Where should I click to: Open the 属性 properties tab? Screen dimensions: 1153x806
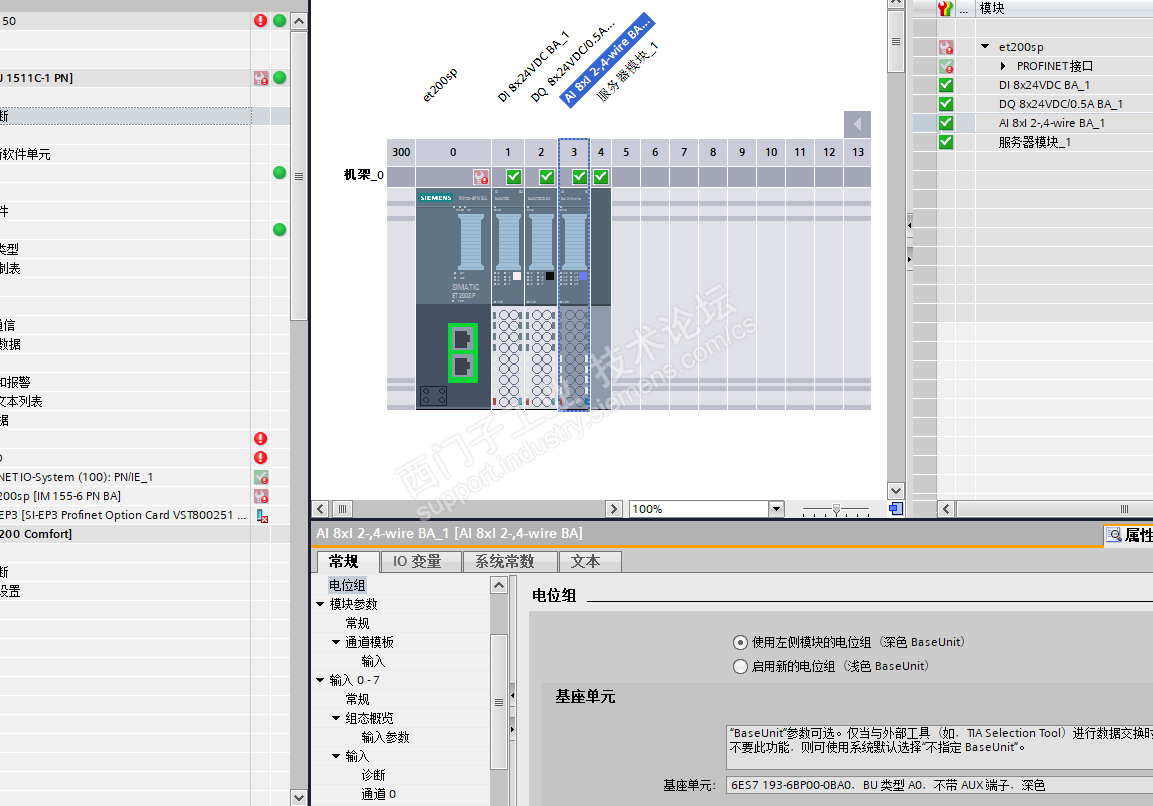point(1129,535)
